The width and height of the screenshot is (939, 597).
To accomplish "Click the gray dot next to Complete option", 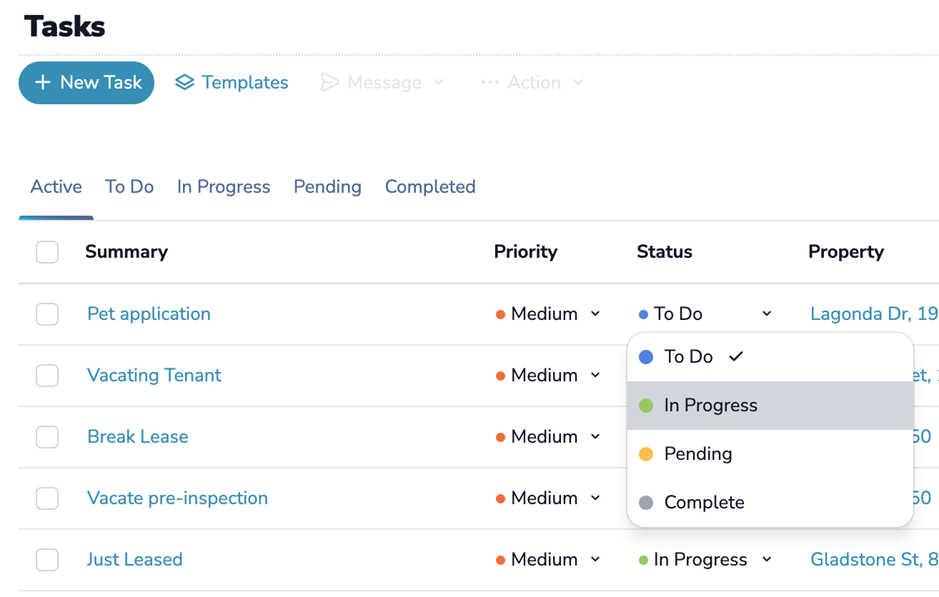I will [x=645, y=501].
